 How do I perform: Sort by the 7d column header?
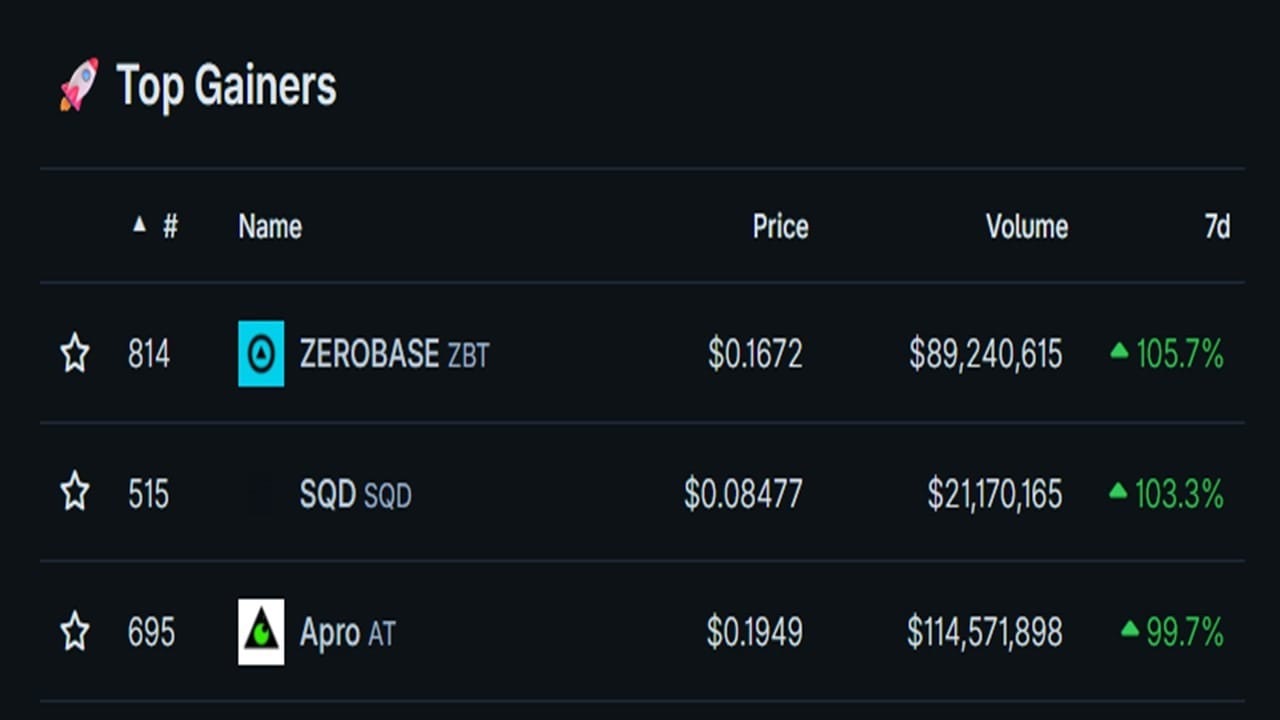[1216, 227]
